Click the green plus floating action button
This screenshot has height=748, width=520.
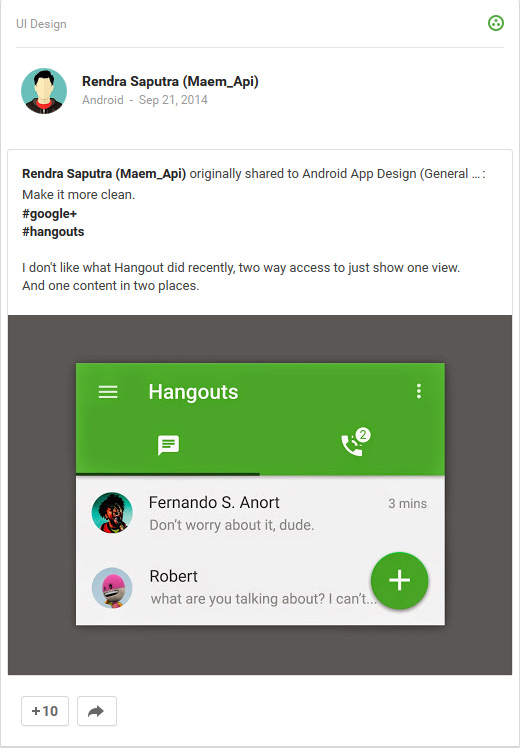[400, 581]
